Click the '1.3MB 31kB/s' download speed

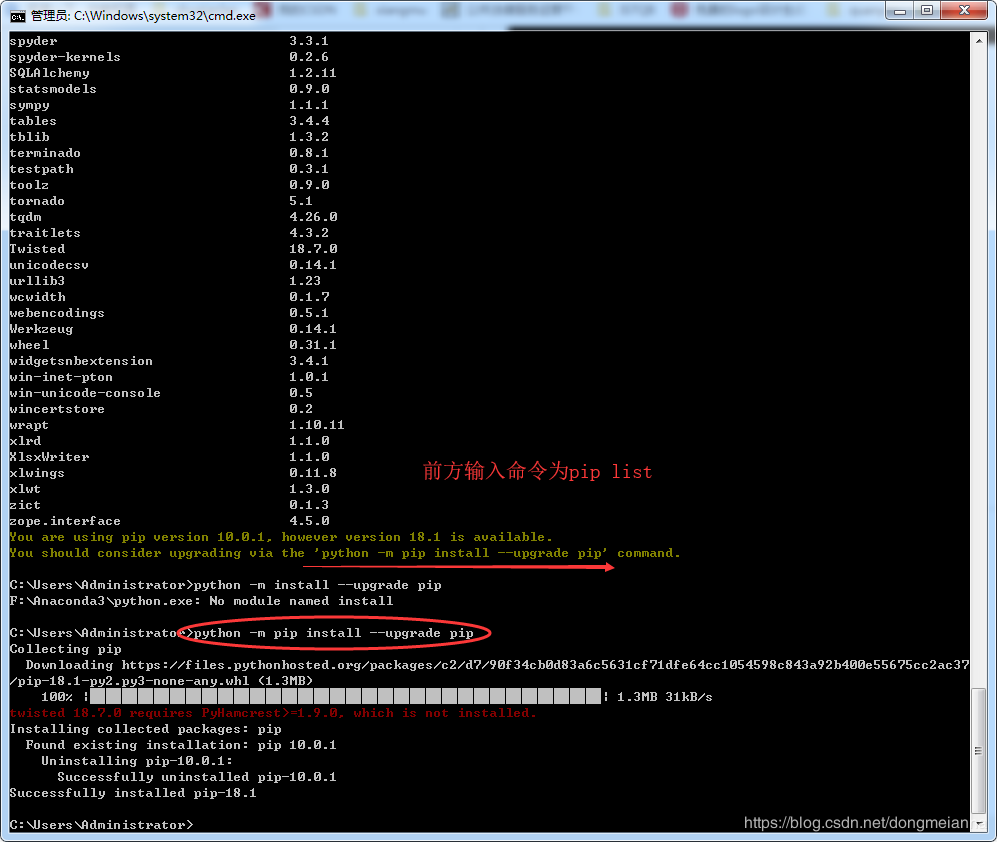[x=664, y=697]
